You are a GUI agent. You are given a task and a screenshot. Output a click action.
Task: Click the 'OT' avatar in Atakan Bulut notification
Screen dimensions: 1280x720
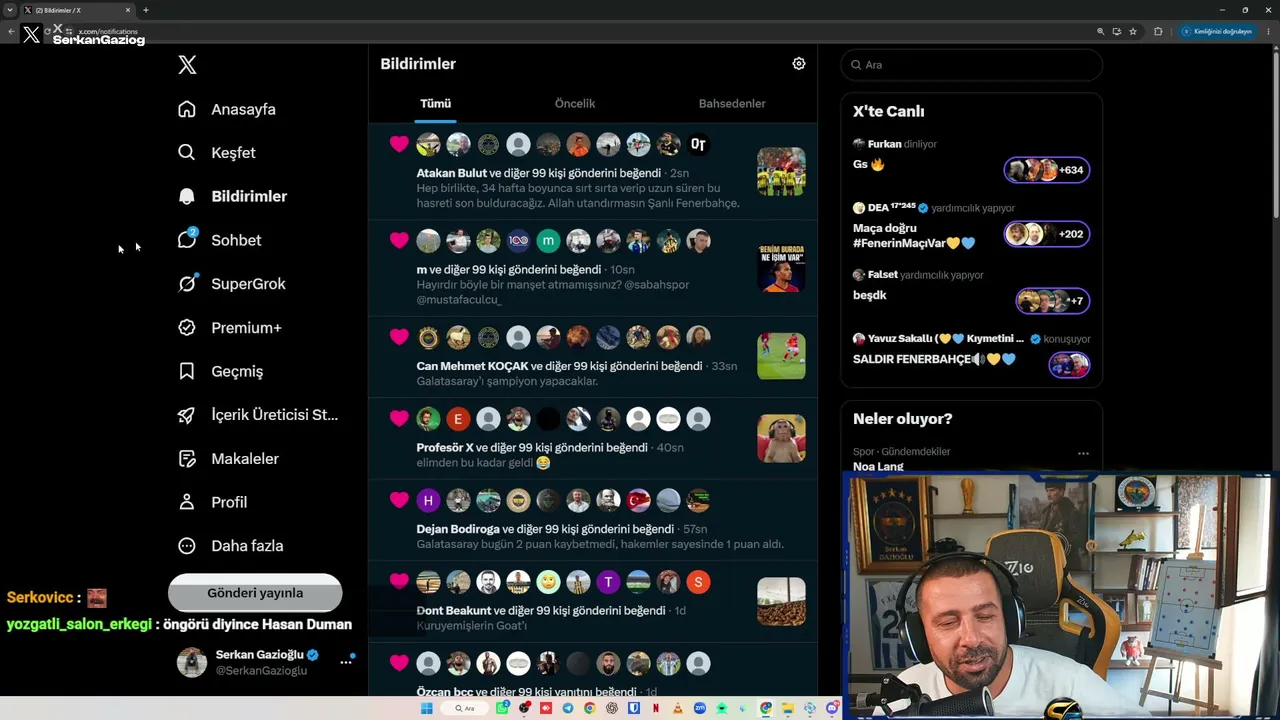698,145
